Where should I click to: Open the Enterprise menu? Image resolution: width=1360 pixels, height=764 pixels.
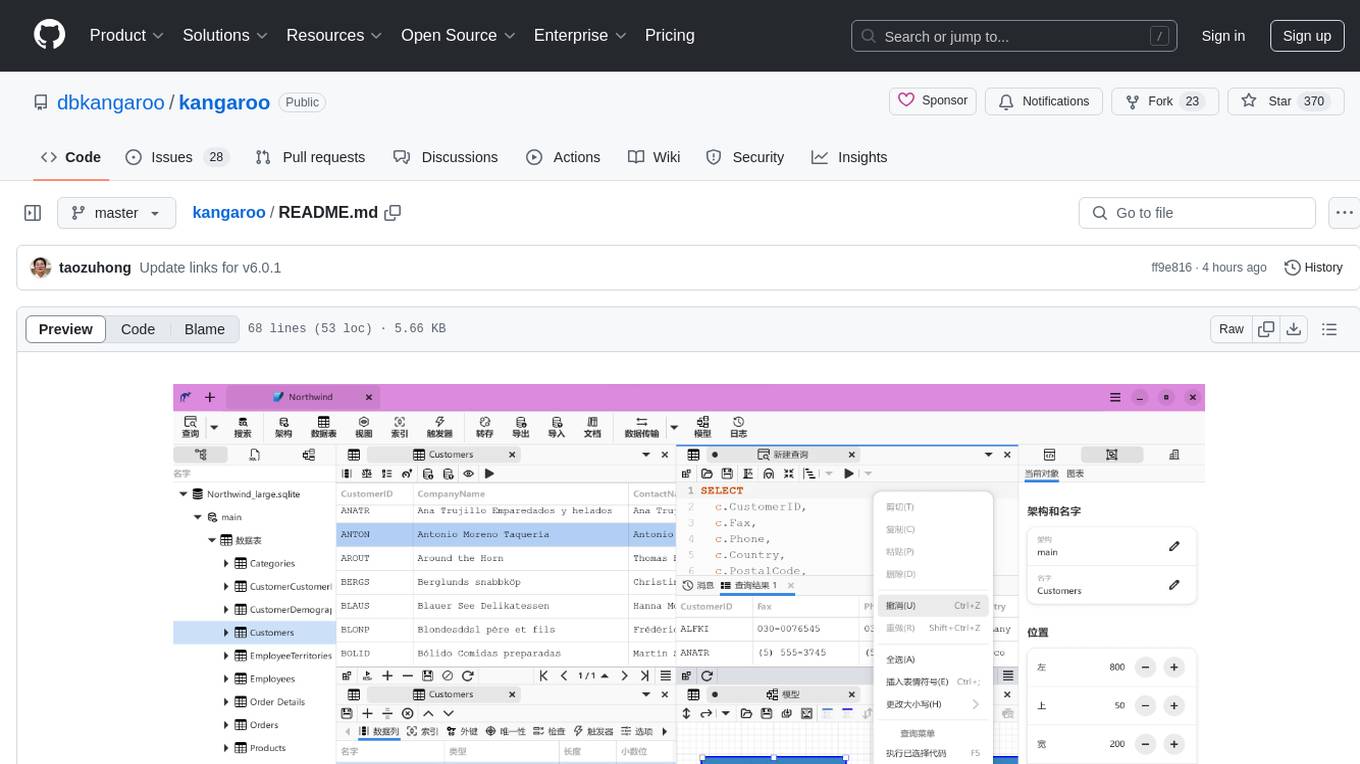[x=581, y=35]
